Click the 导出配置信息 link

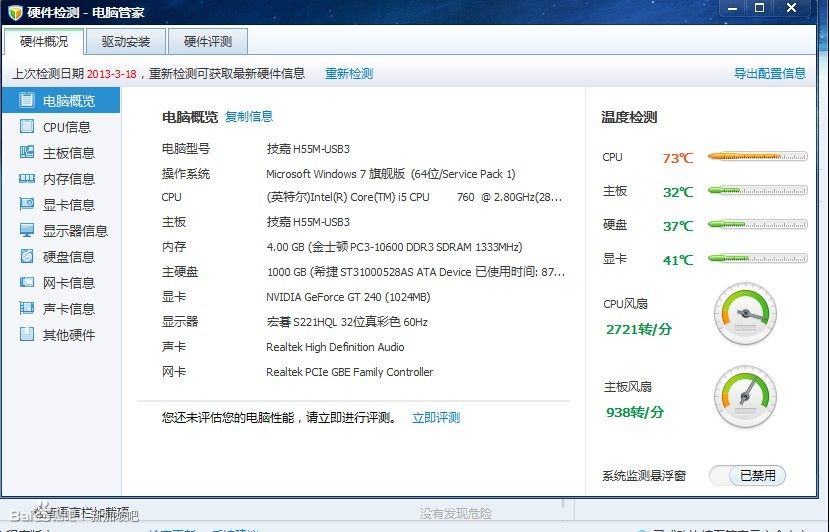click(770, 74)
